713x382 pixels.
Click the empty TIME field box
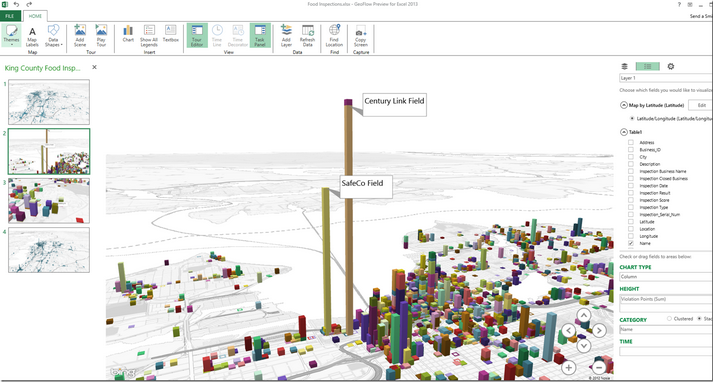(666, 351)
